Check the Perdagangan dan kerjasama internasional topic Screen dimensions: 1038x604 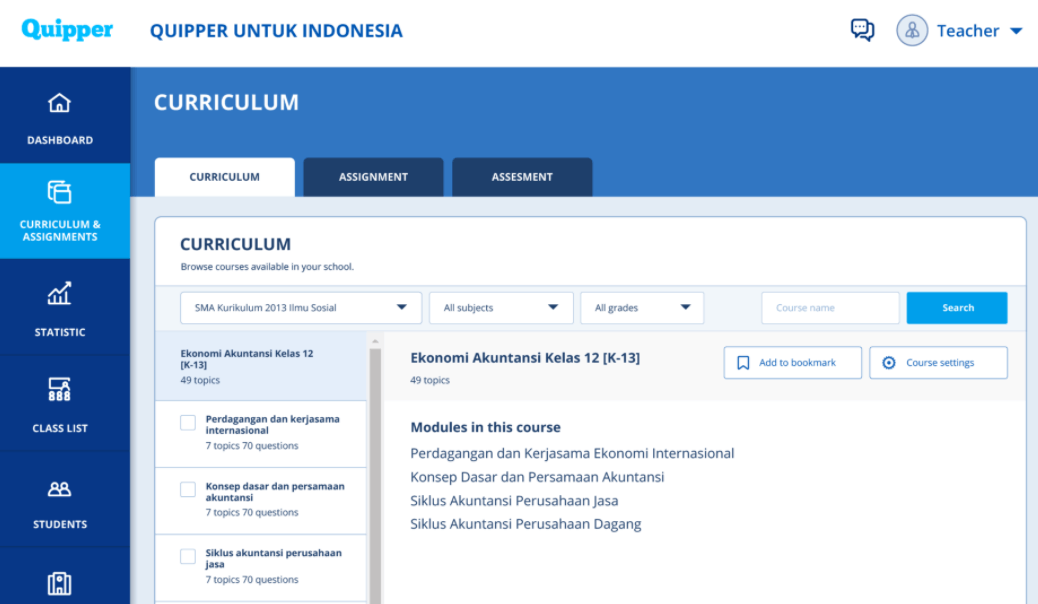pos(187,422)
